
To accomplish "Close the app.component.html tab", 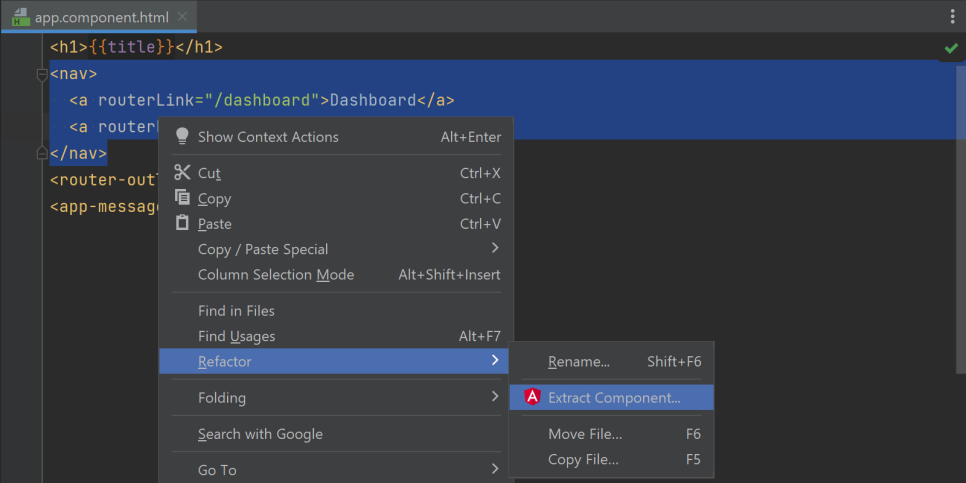I will point(182,18).
